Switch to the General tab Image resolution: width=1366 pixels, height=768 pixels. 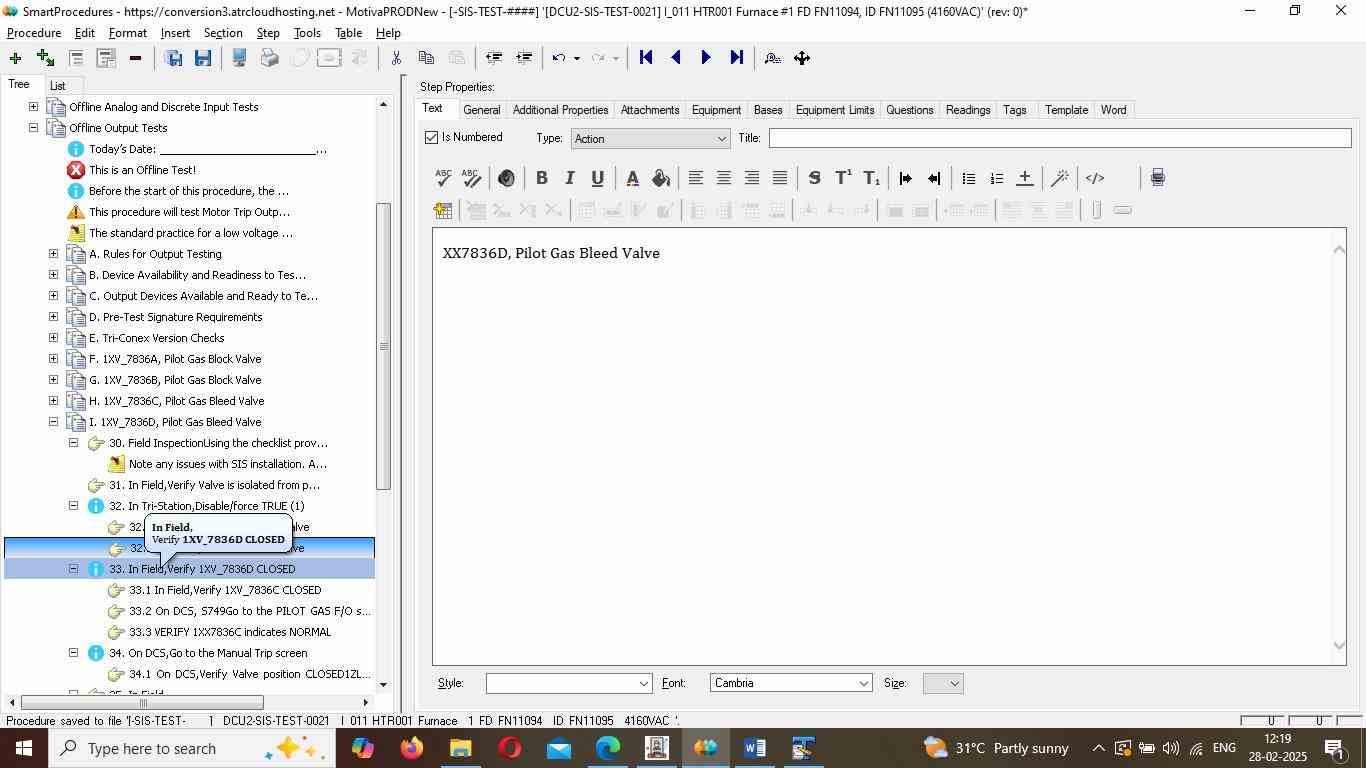click(481, 110)
